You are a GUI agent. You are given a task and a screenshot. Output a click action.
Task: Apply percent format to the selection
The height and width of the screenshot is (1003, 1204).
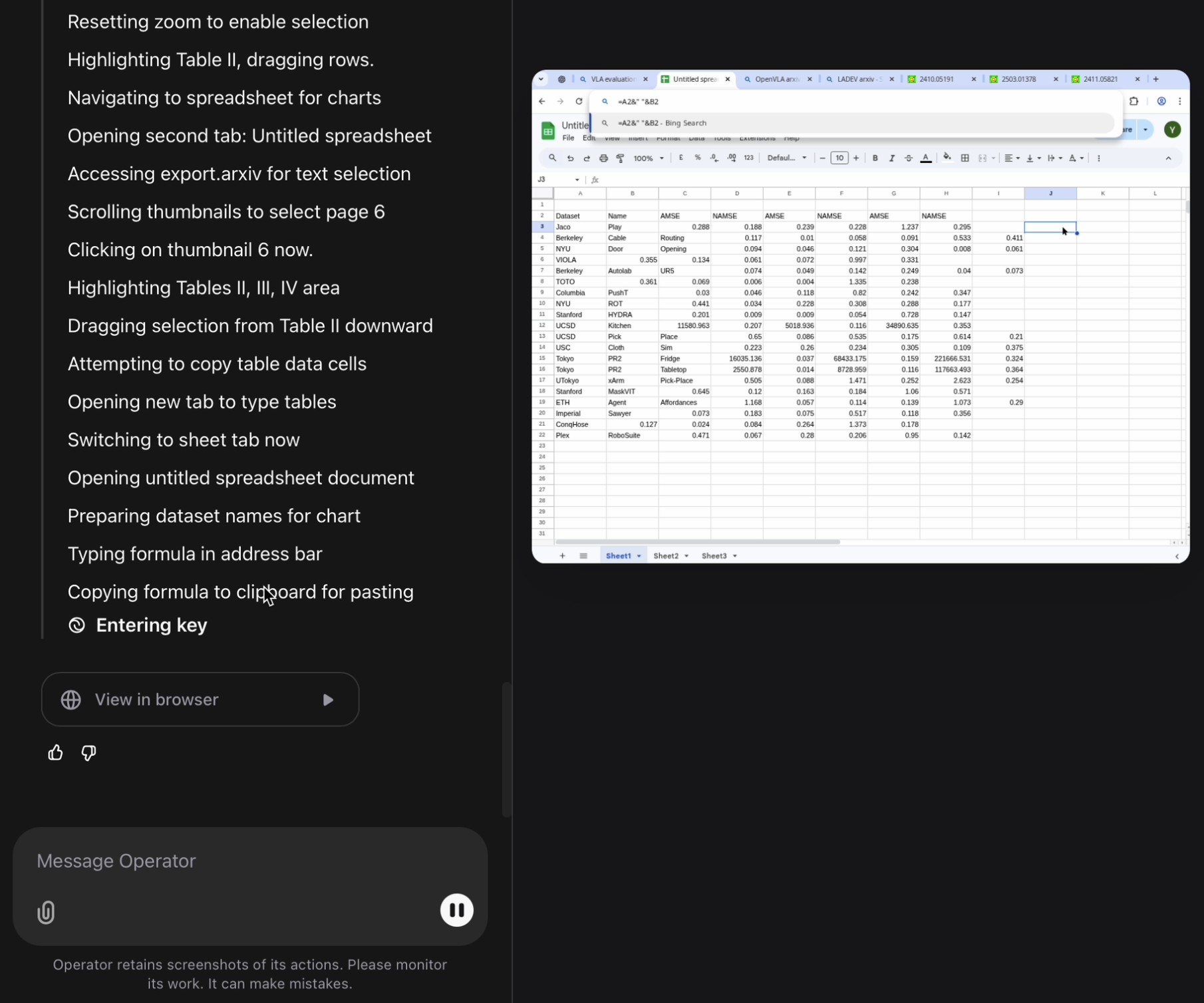(x=697, y=158)
